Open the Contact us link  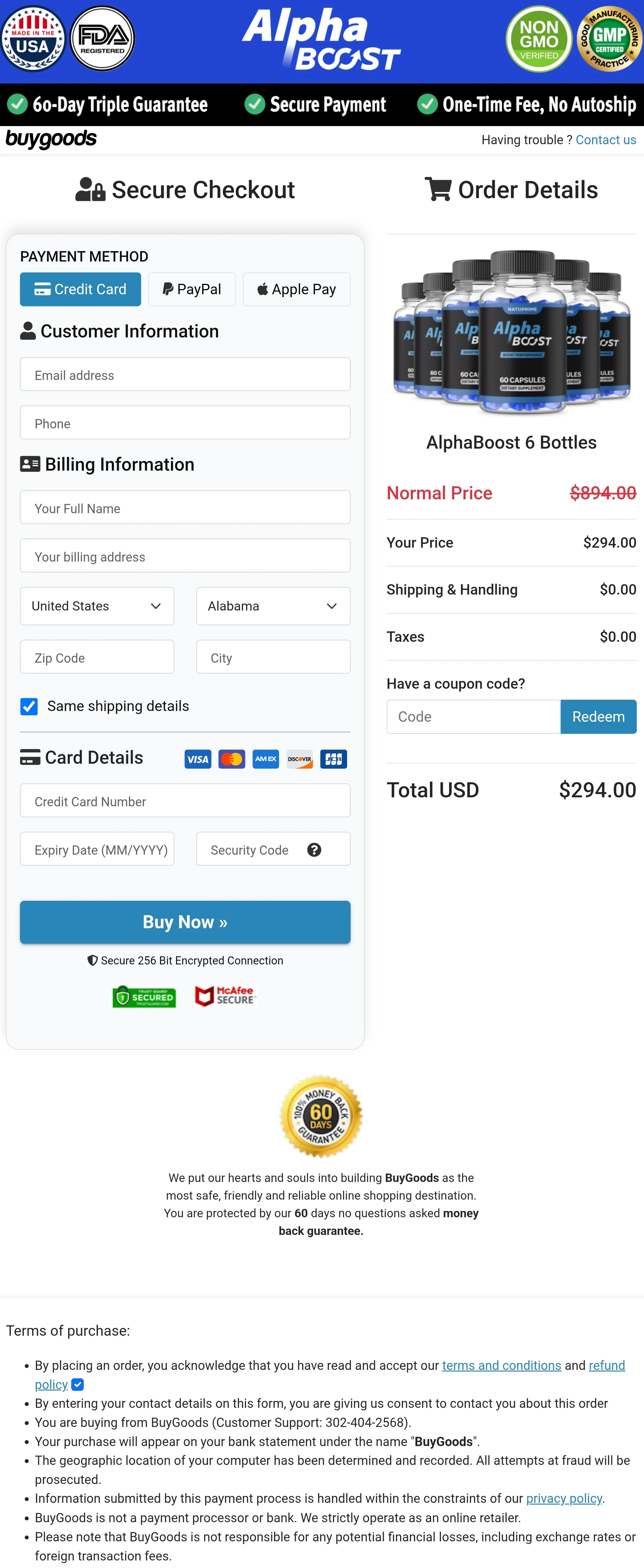[606, 140]
